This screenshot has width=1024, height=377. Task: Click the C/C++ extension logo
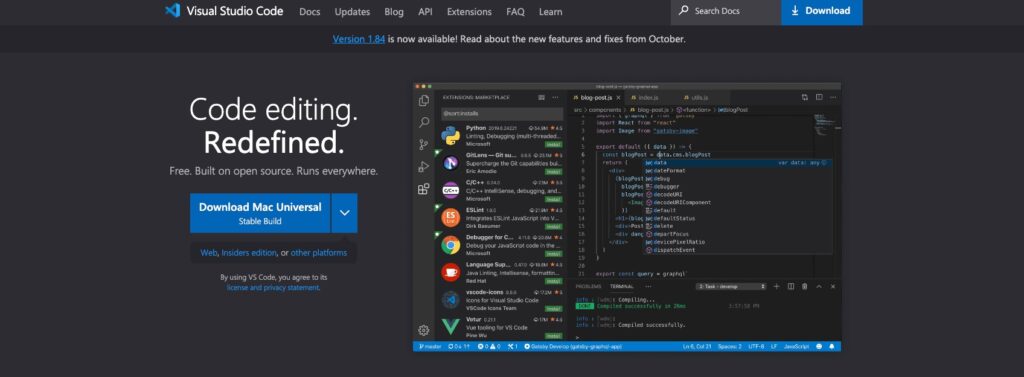point(451,190)
